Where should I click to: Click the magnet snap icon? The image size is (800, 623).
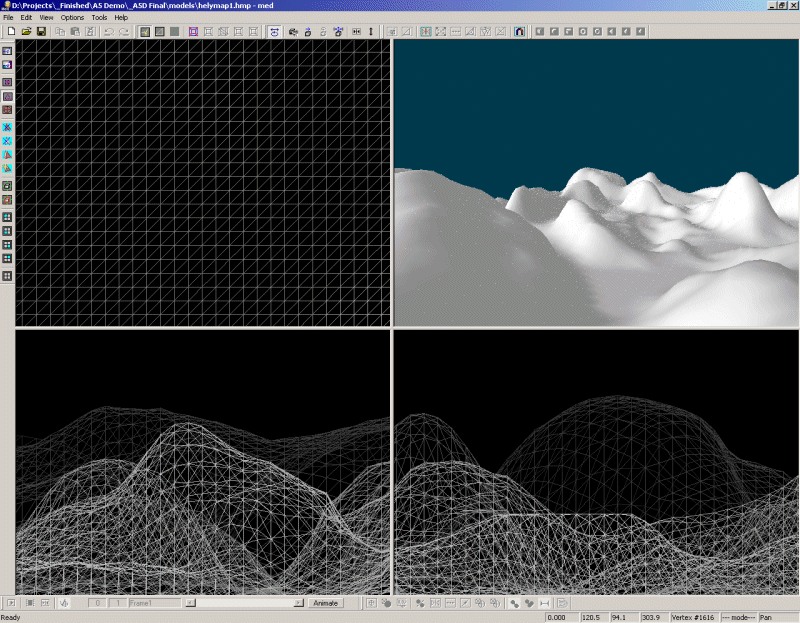pos(519,32)
